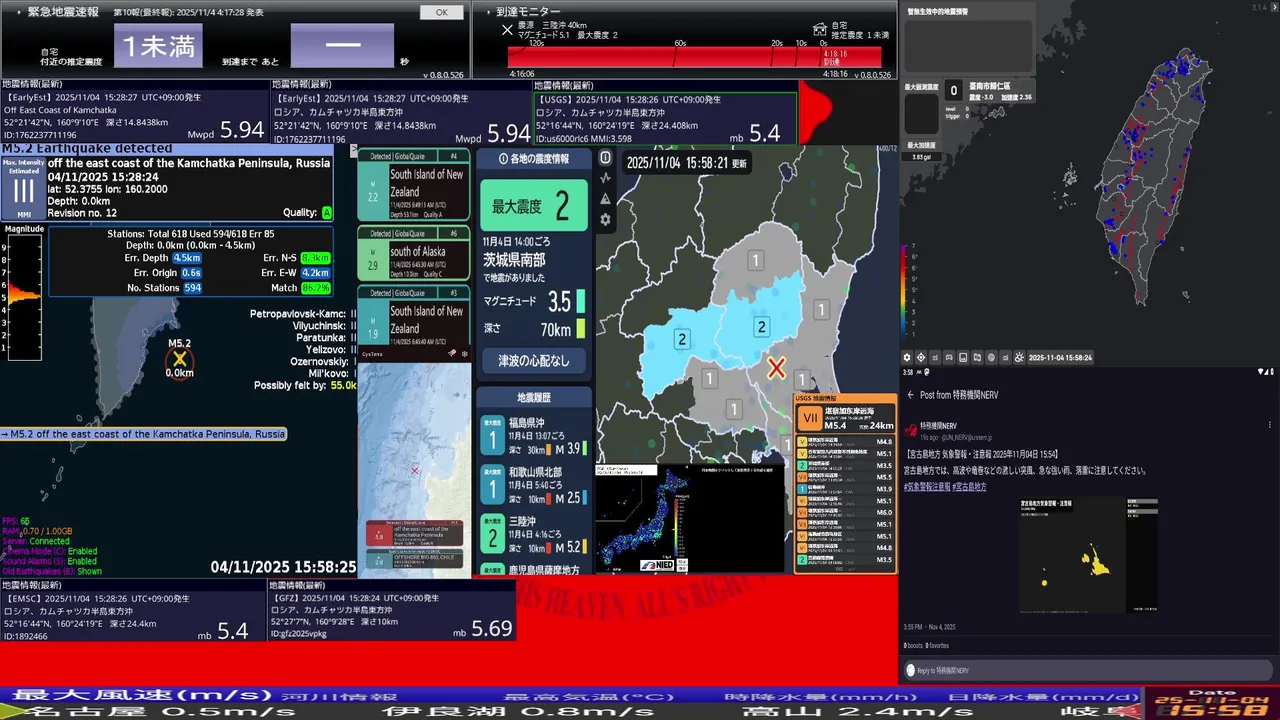The height and width of the screenshot is (720, 1280).
Task: Open 福島県沖 M3.9 history entry
Action: point(534,435)
